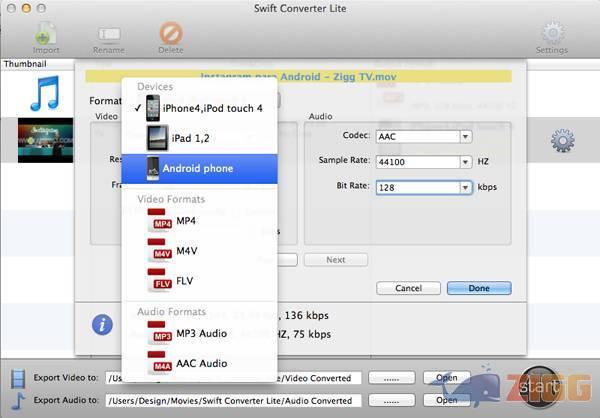
Task: Click the music note audio thumbnail
Action: tap(45, 93)
